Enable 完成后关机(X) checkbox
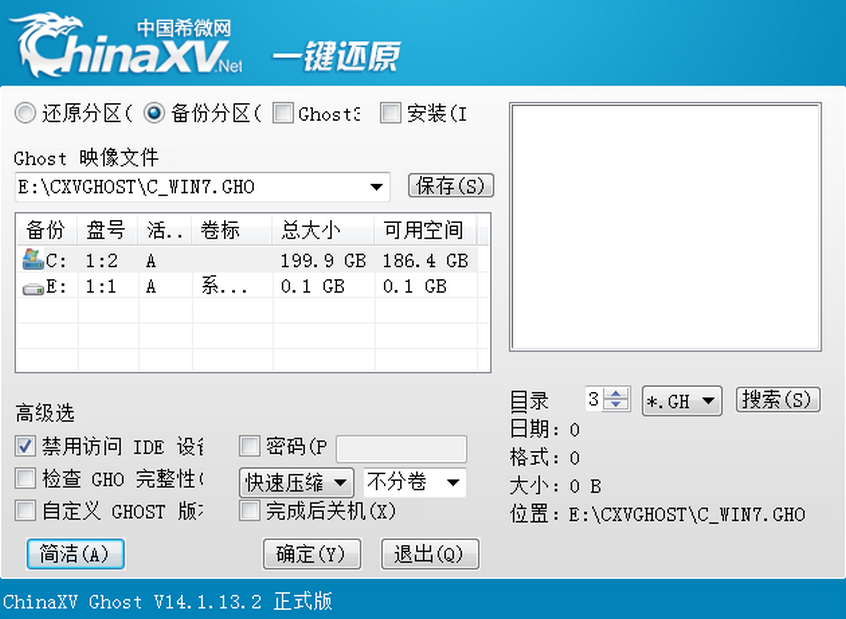This screenshot has height=619, width=846. tap(249, 511)
